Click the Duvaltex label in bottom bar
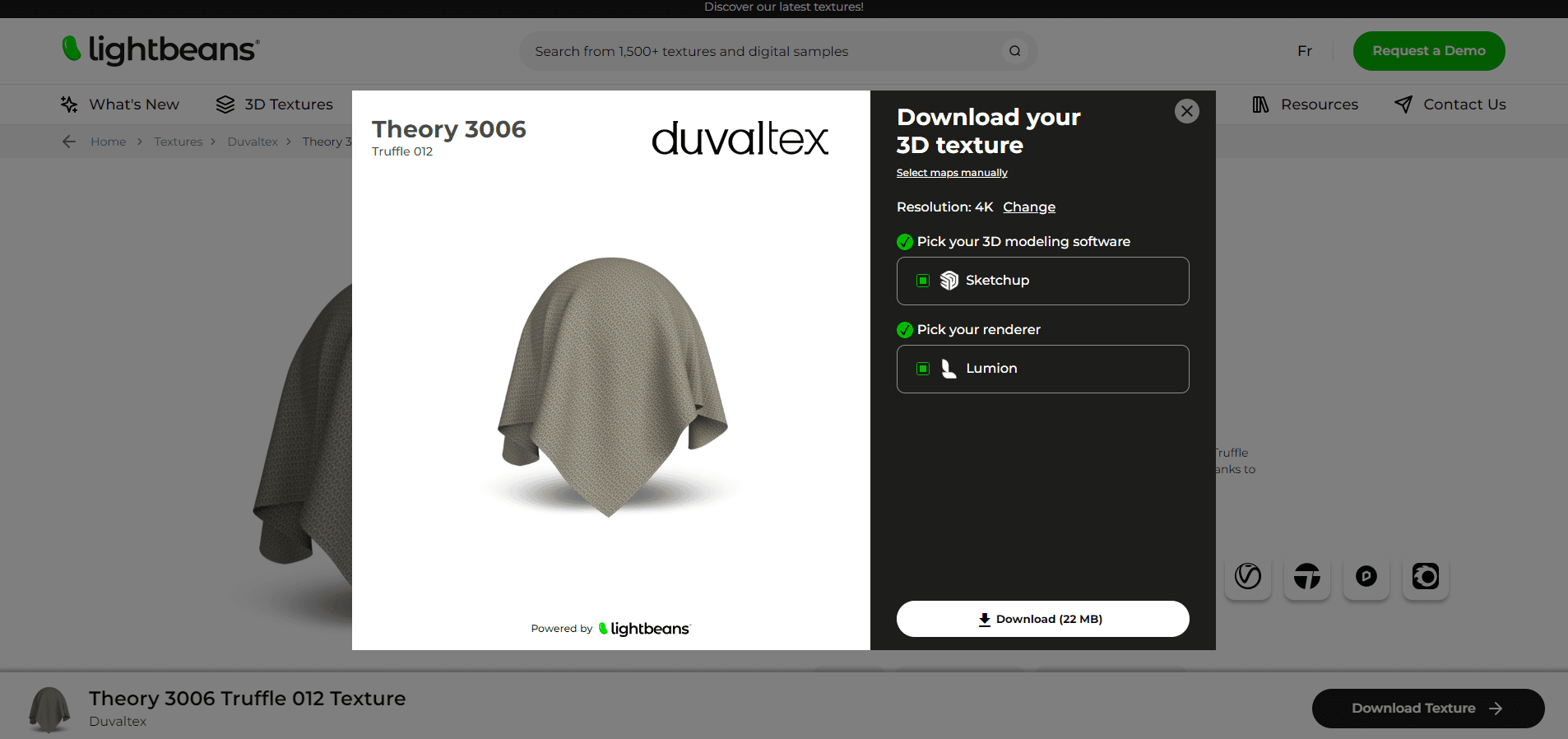1568x739 pixels. (x=118, y=722)
